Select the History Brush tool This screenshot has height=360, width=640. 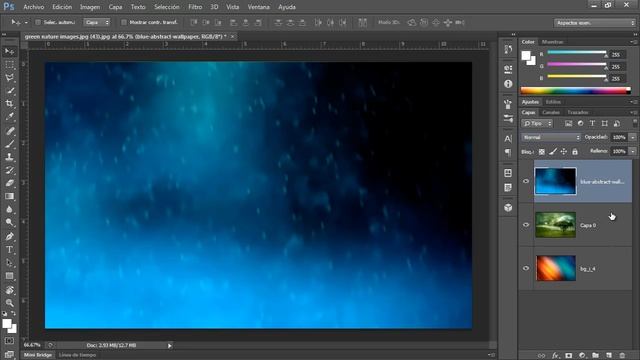coord(9,170)
